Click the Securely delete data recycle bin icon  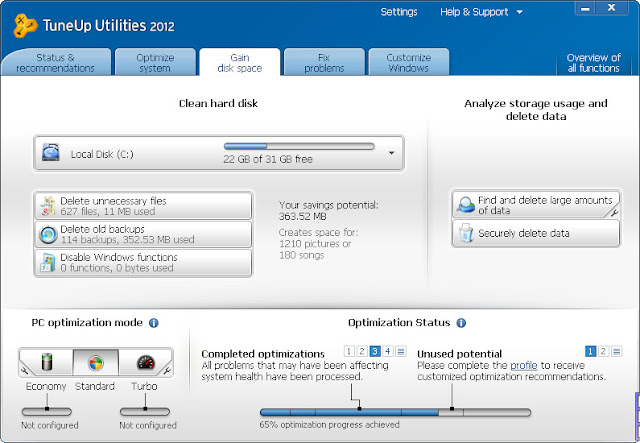point(466,233)
